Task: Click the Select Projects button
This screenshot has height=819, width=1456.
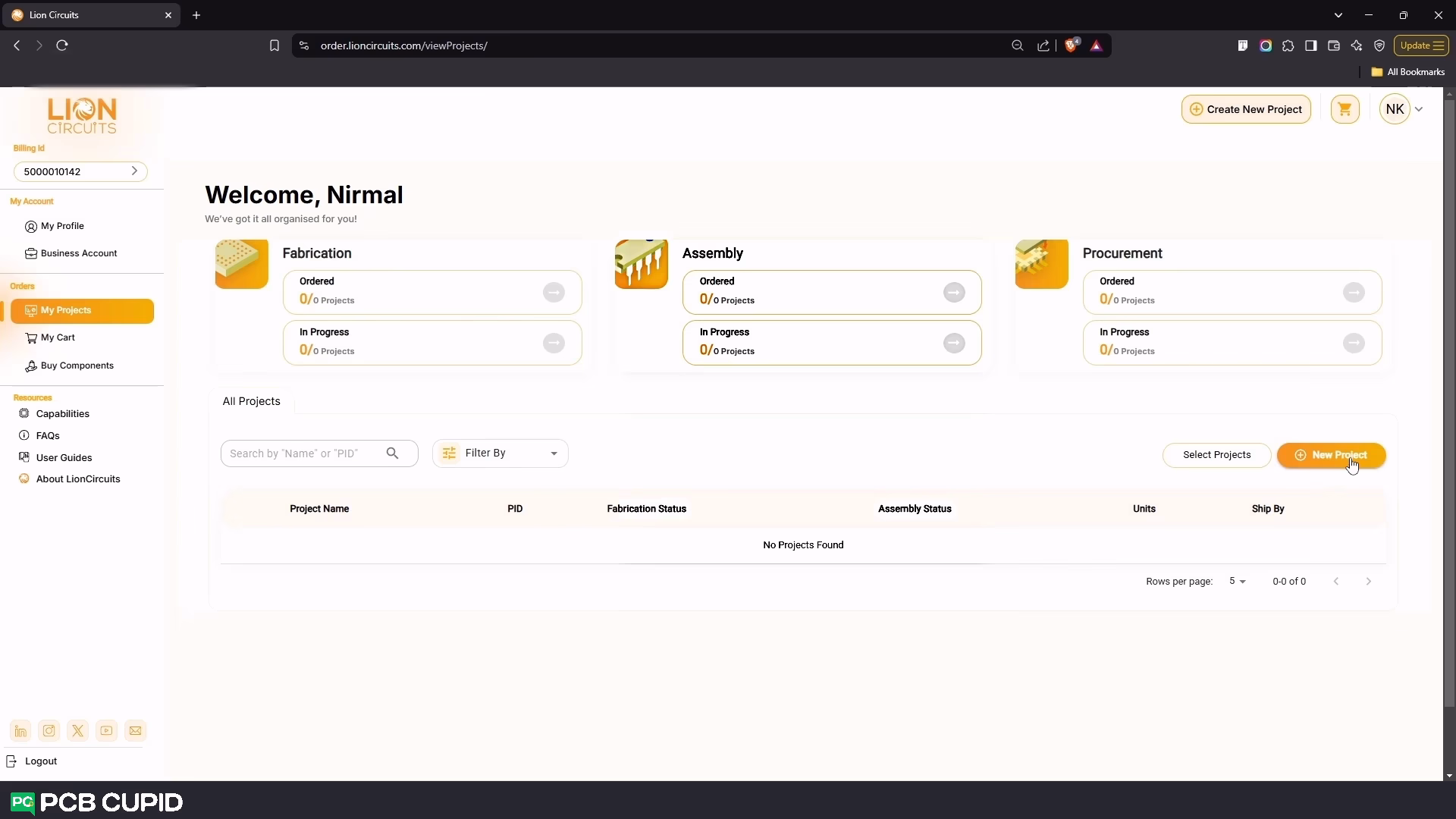Action: click(x=1216, y=455)
